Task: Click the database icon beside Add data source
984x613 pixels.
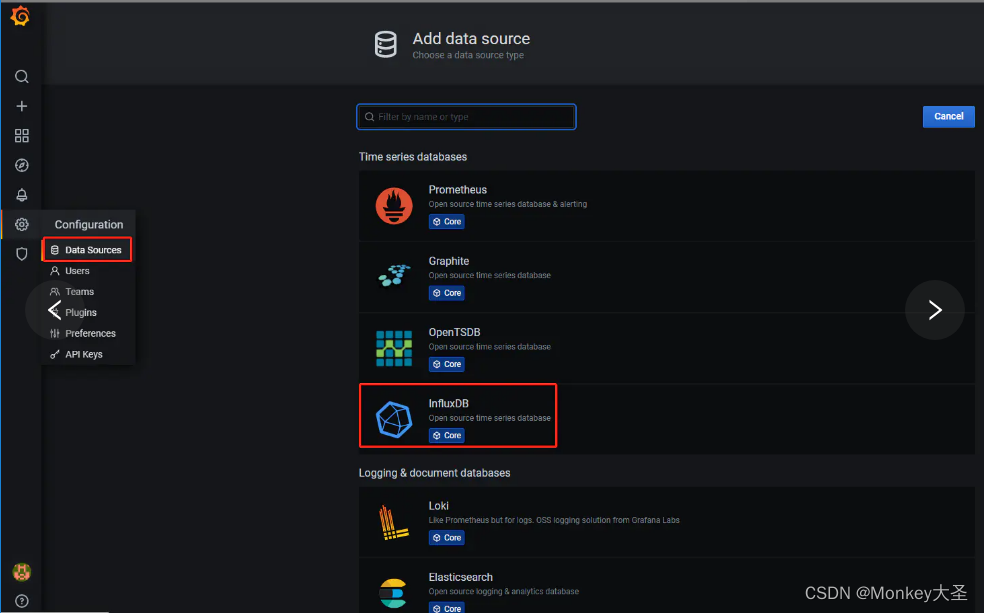Action: [x=385, y=45]
